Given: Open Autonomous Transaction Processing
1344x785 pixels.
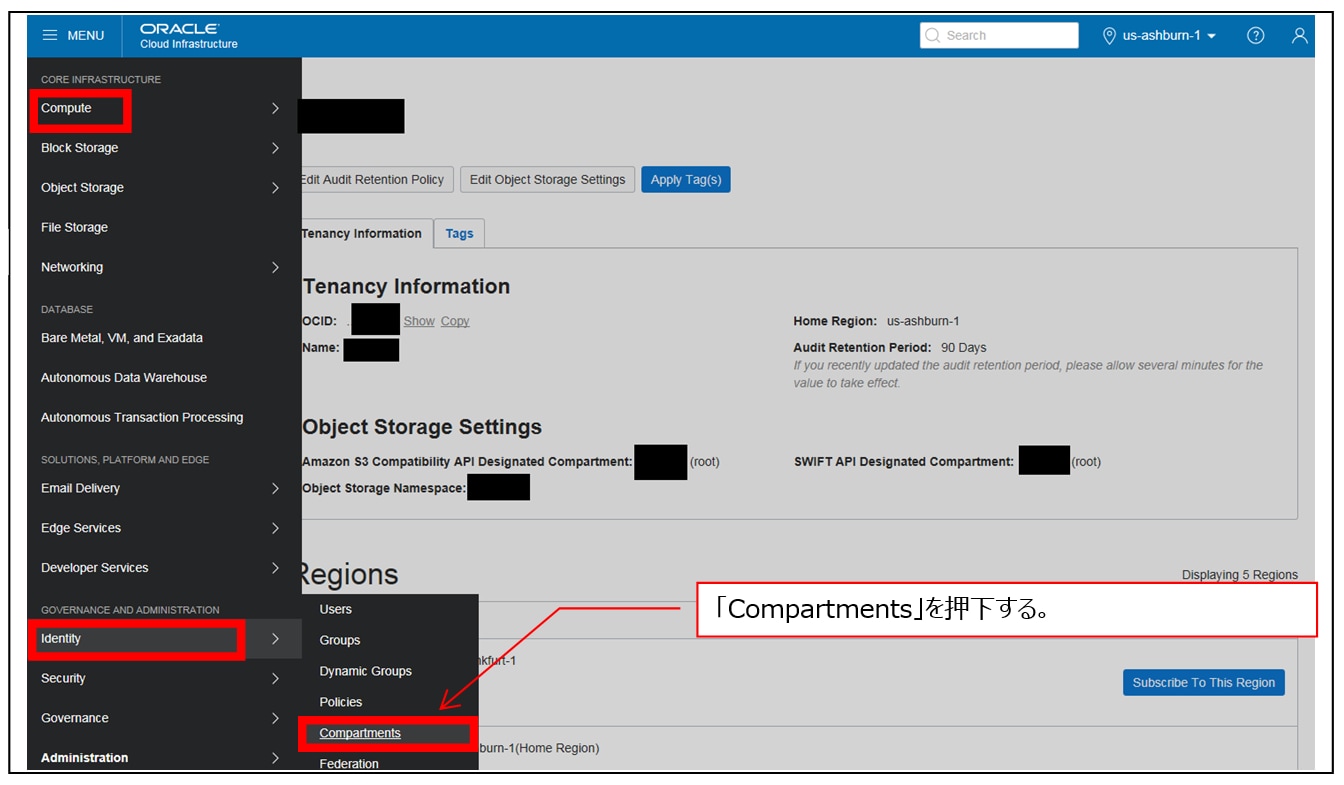Looking at the screenshot, I should 142,417.
